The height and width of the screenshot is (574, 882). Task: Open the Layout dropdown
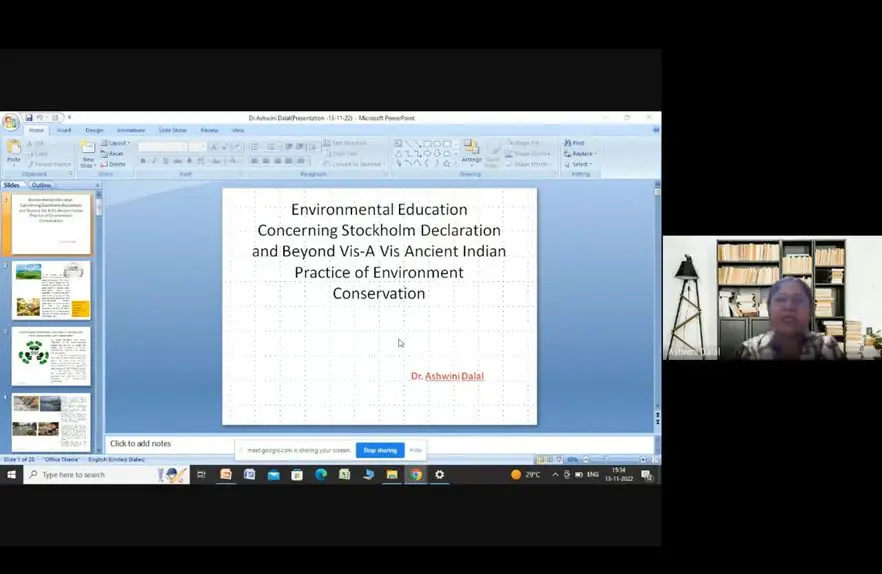pos(117,143)
